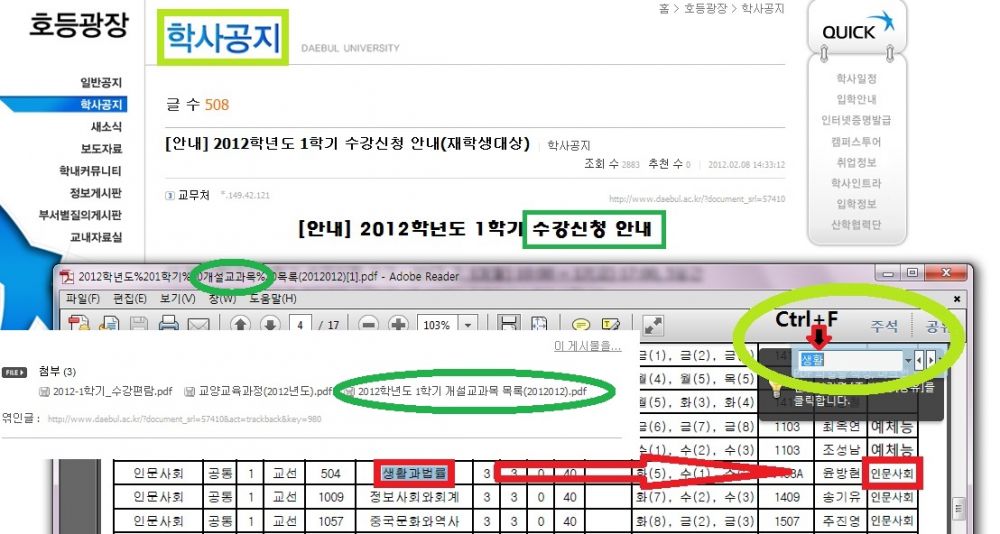Screen dimensions: 1000x534
Task: Zoom in with the plus button
Action: (398, 324)
